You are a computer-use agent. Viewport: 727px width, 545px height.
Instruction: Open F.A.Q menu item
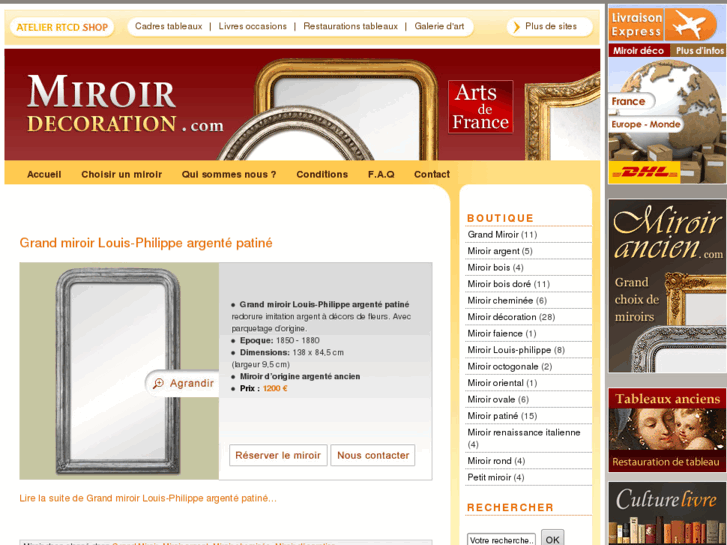381,174
